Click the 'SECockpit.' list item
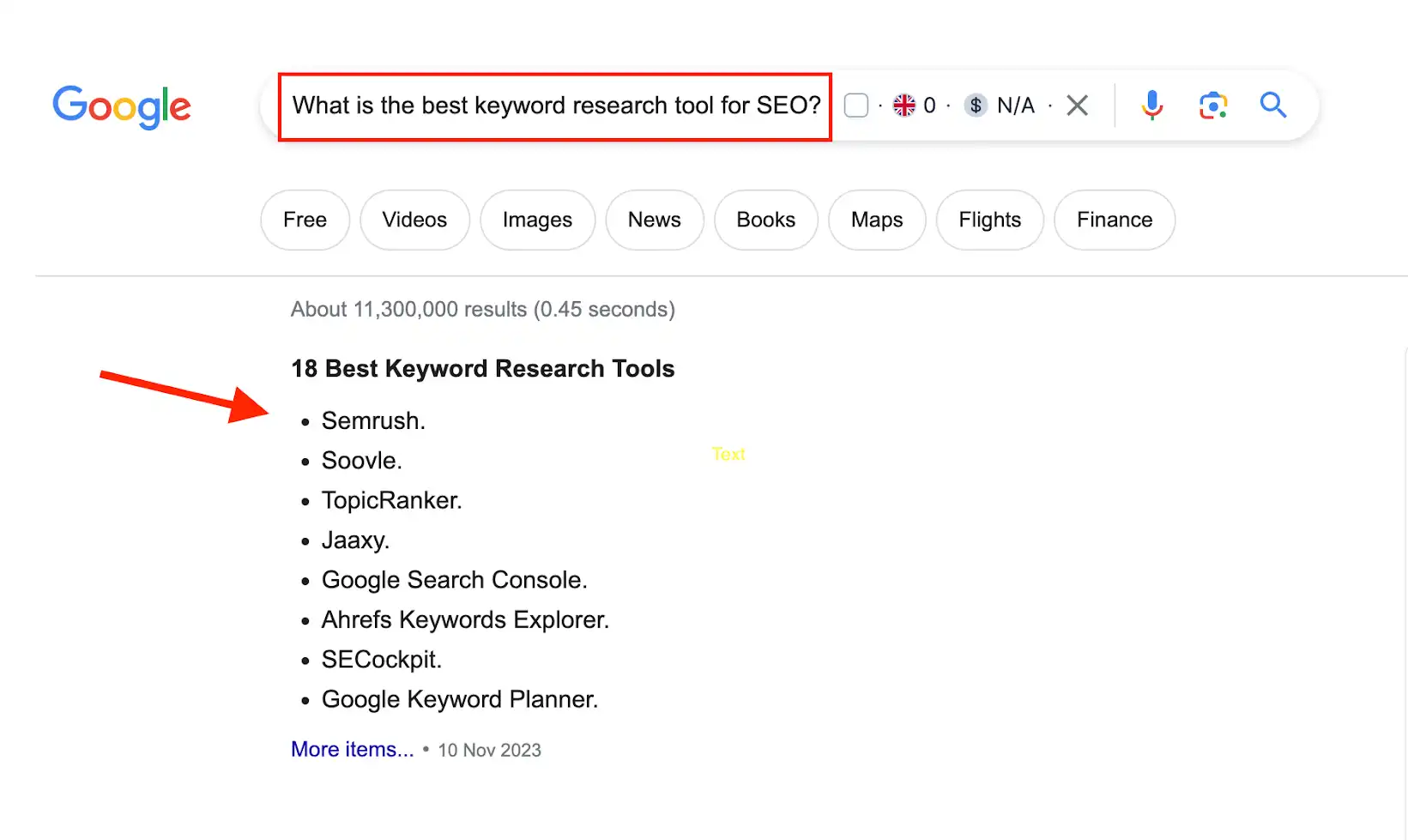The height and width of the screenshot is (840, 1408). pos(382,660)
